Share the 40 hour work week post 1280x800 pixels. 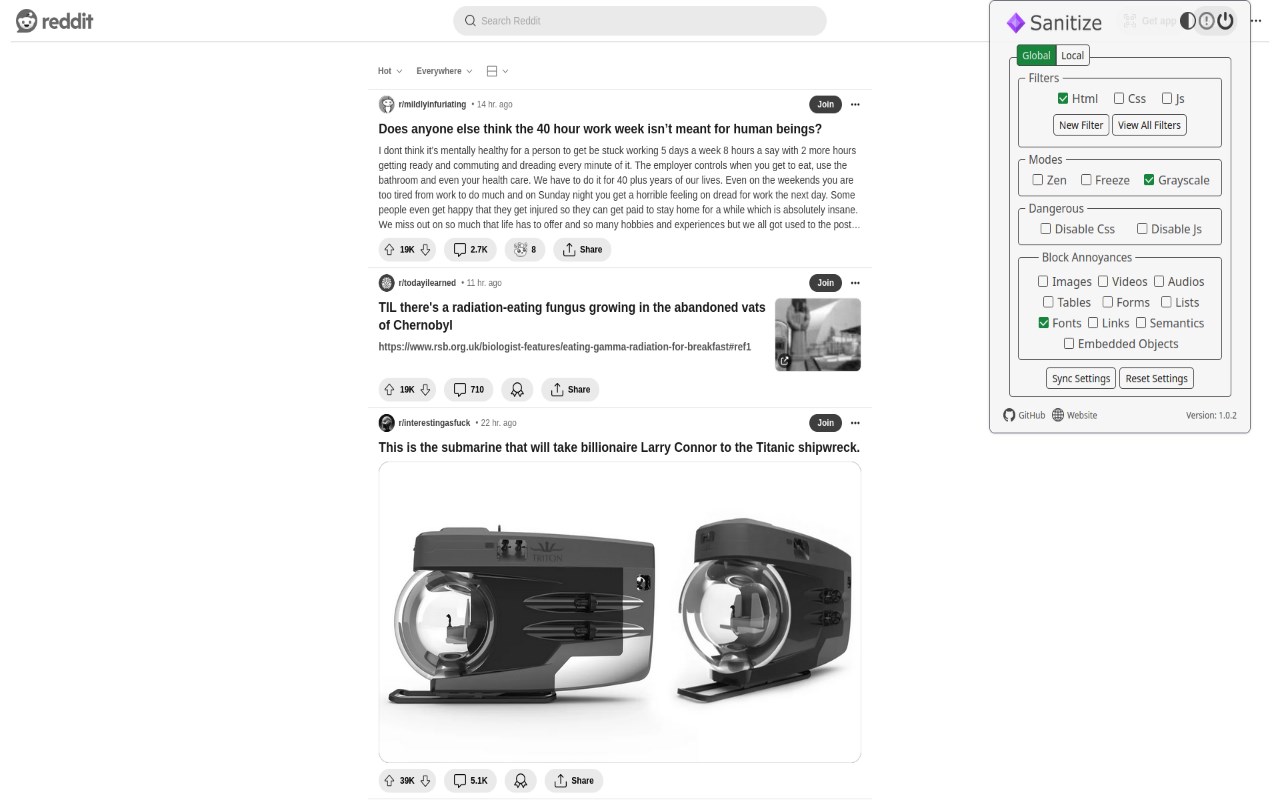582,250
